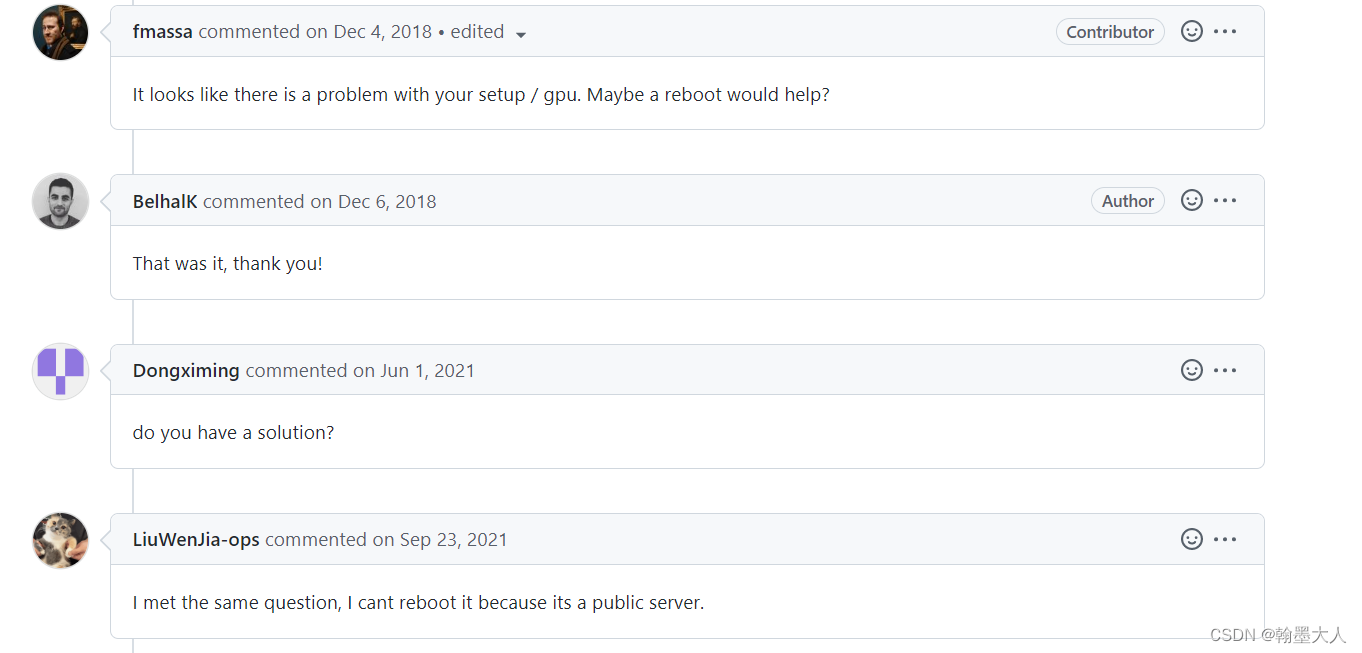1362x653 pixels.
Task: Open Dongximing's purple identicon avatar
Action: click(x=61, y=371)
